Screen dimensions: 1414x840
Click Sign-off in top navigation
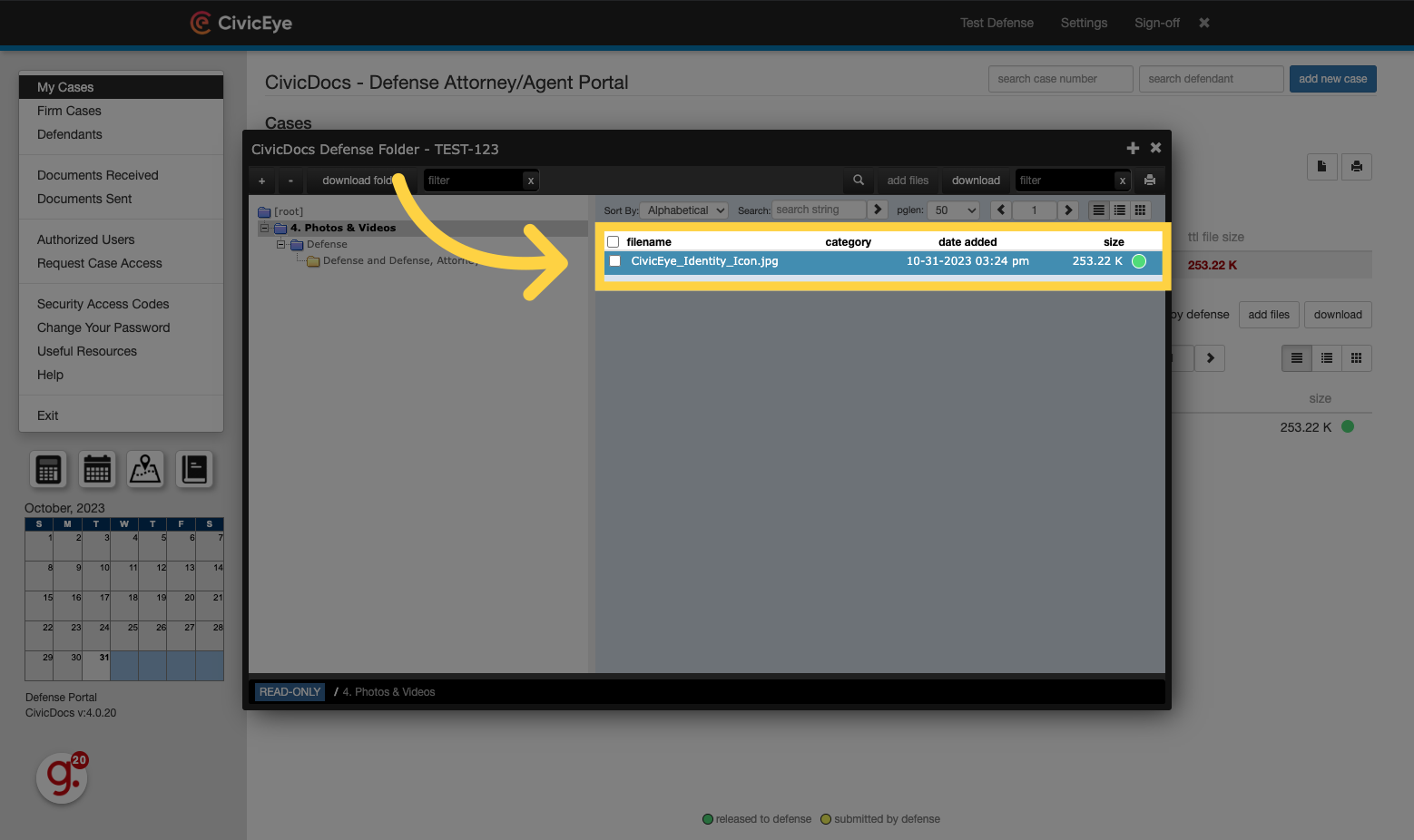pyautogui.click(x=1157, y=23)
